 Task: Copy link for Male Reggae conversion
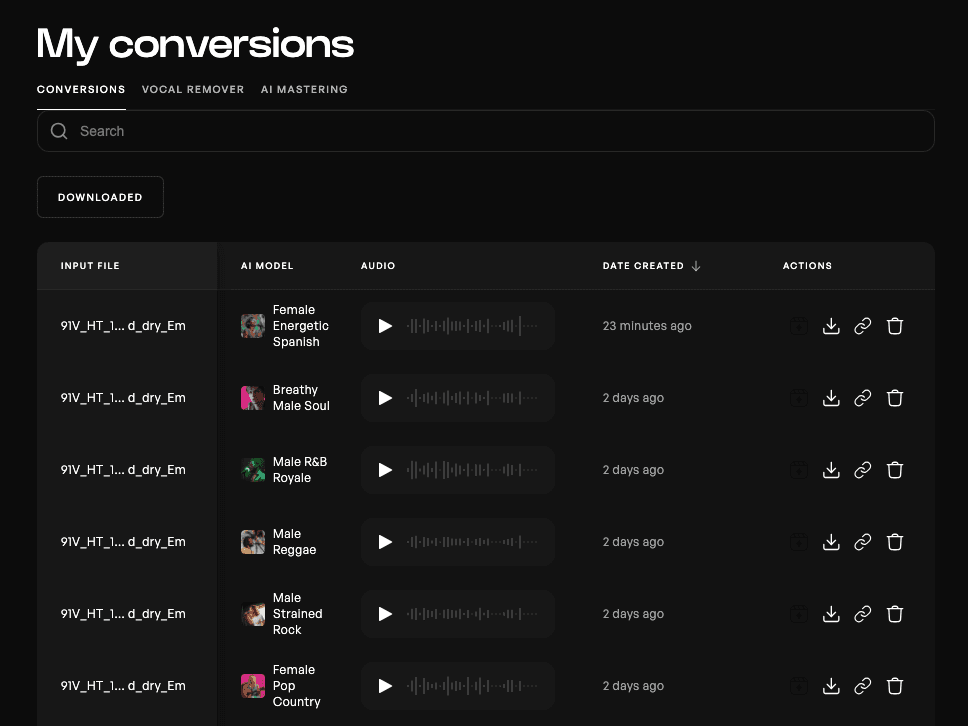click(862, 542)
